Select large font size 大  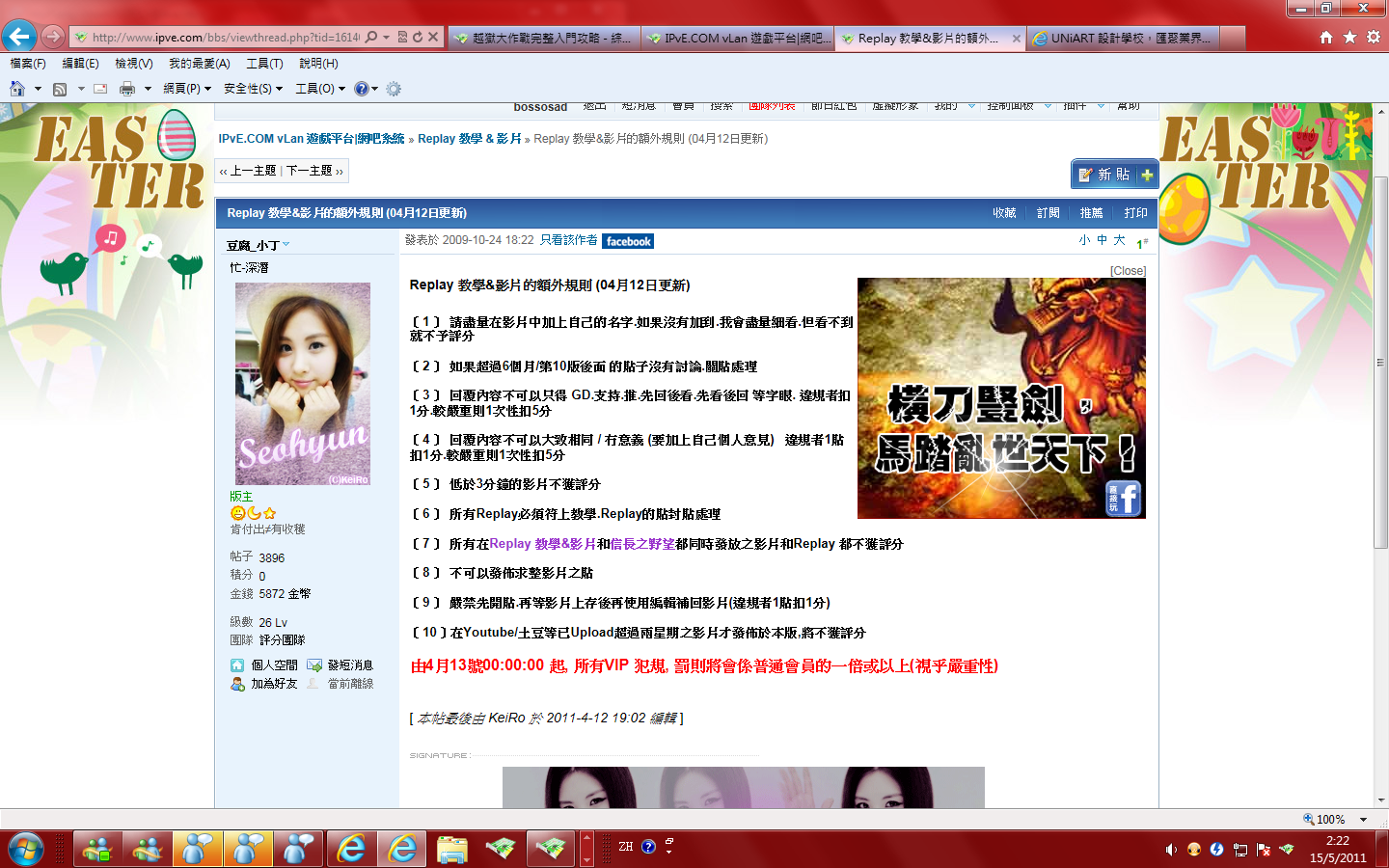click(1119, 240)
